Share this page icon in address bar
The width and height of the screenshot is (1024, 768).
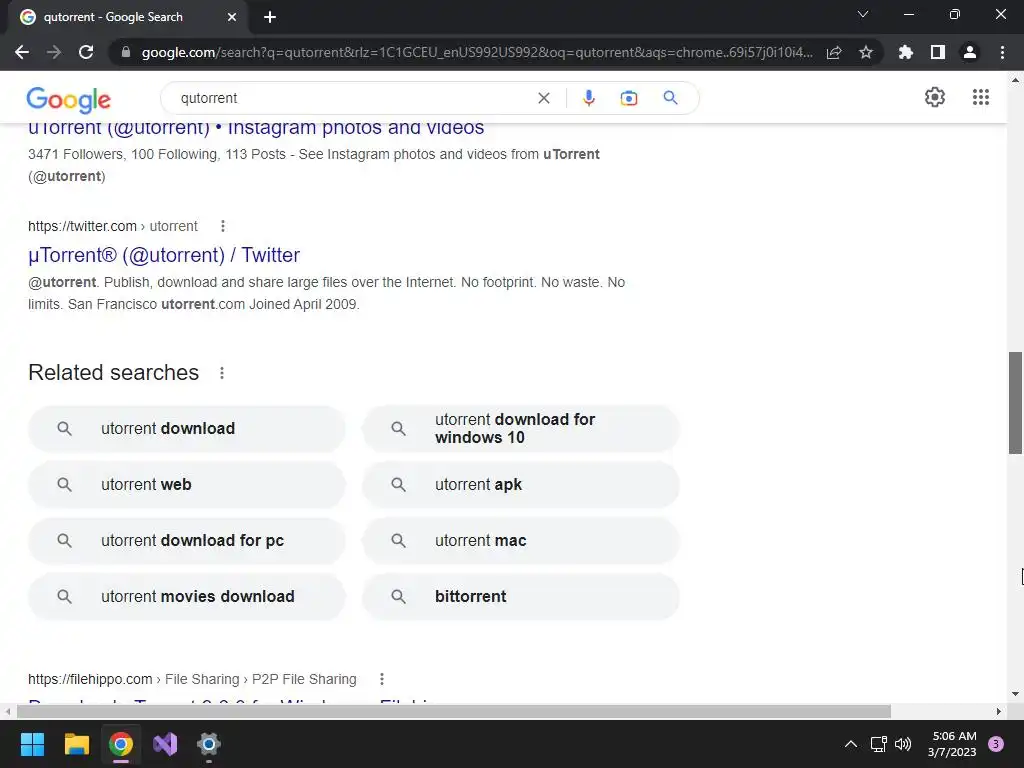tap(833, 52)
